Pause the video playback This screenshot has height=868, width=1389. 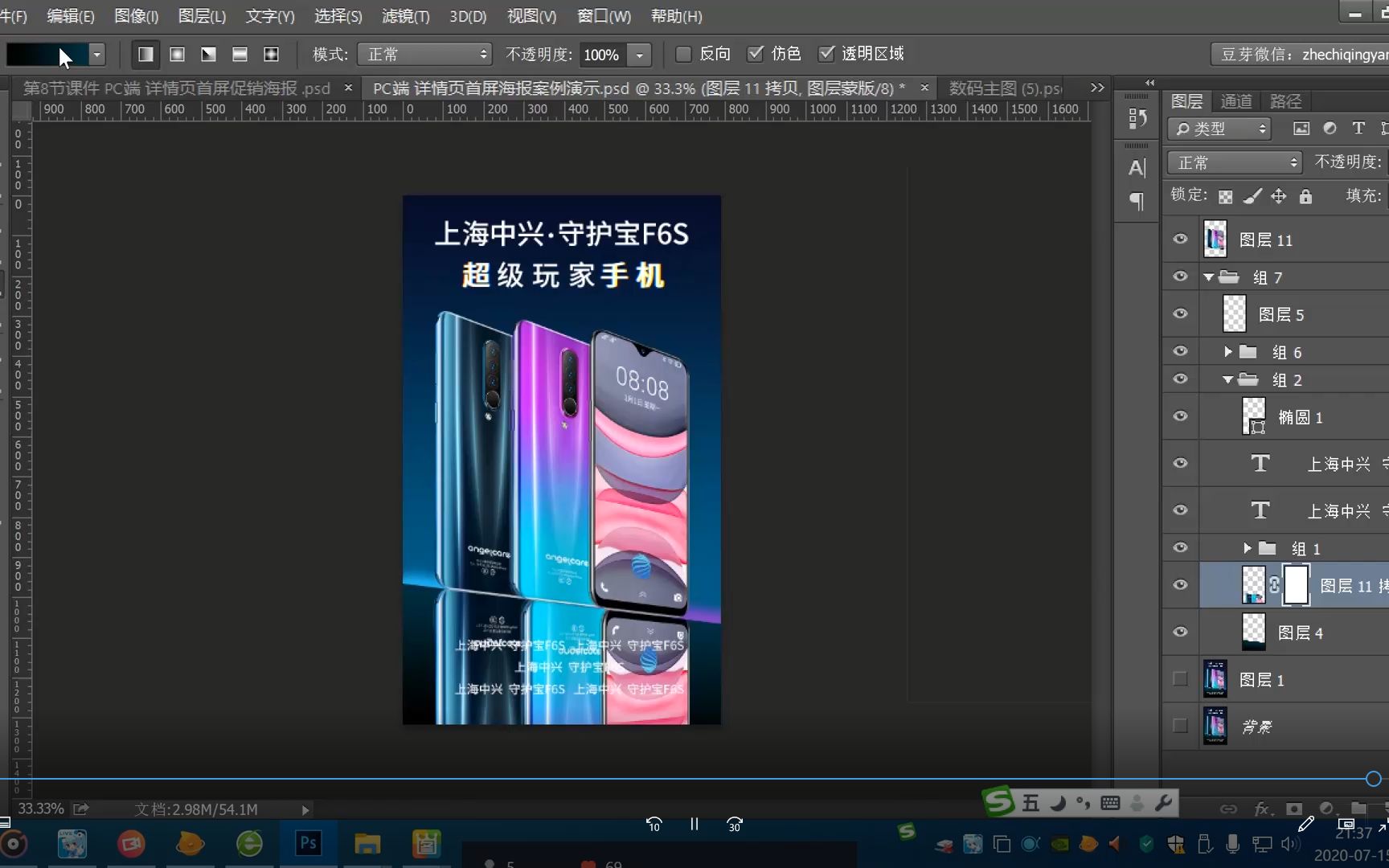point(694,824)
